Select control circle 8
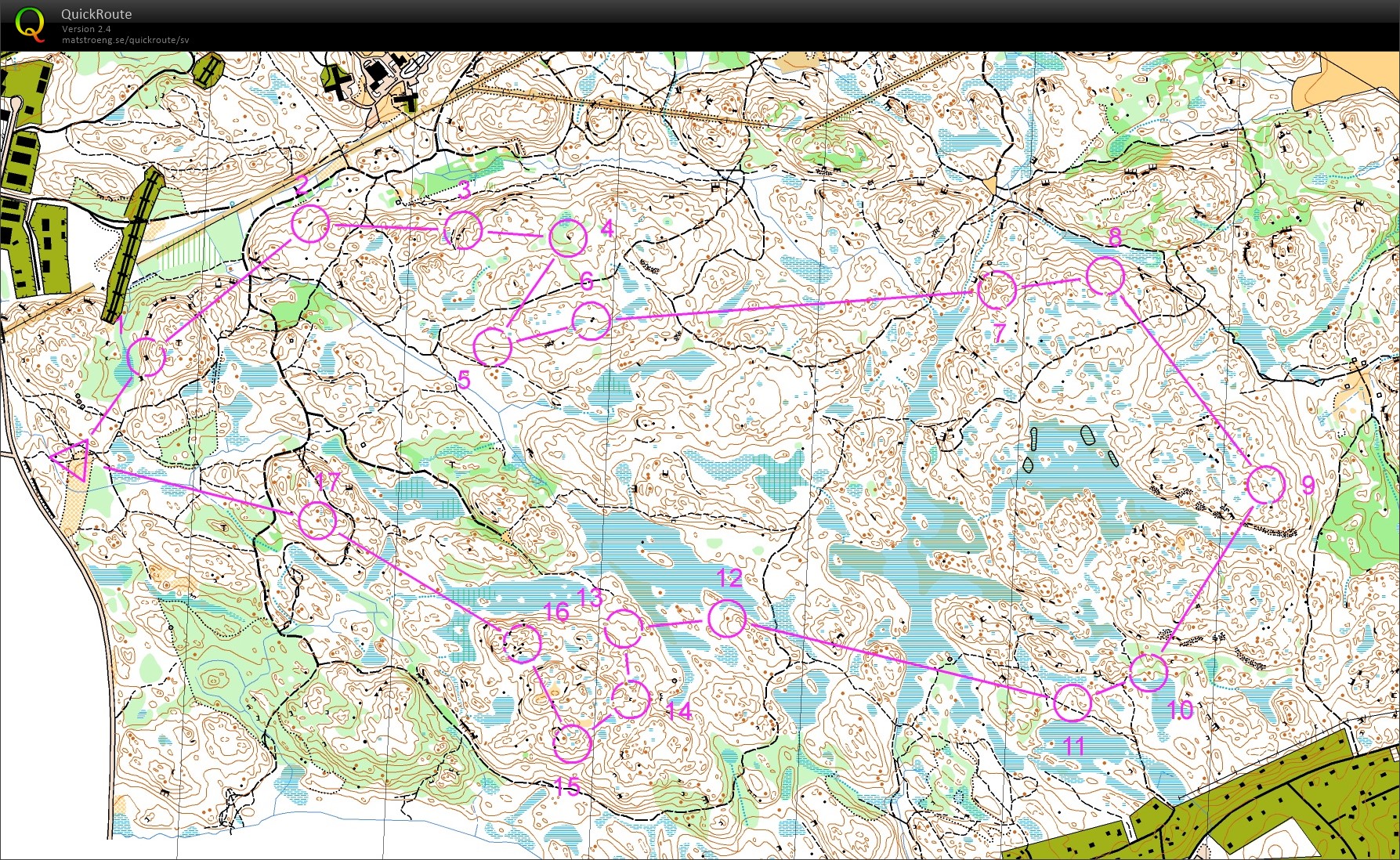1400x860 pixels. 1105,276
